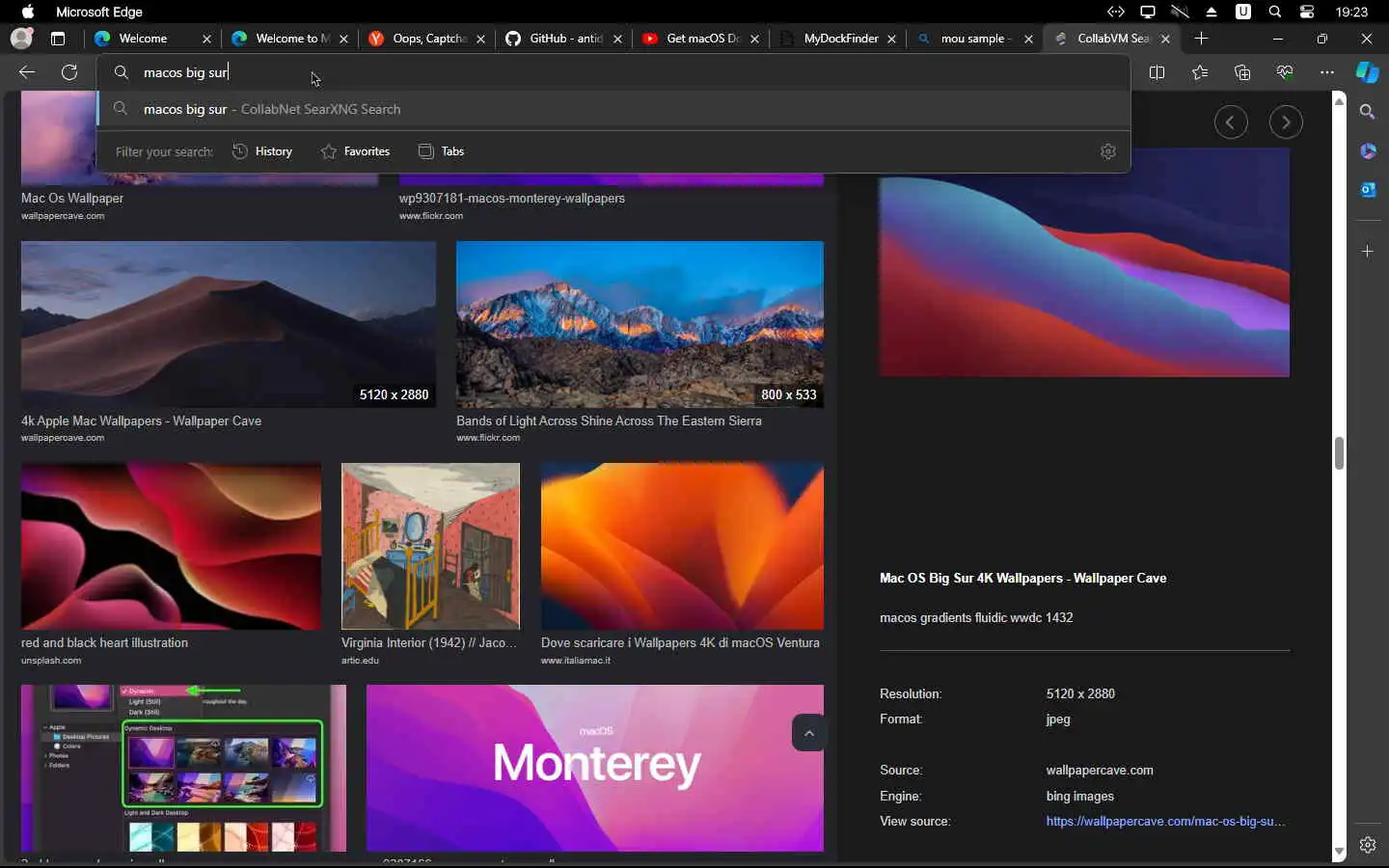Click the wp9307181-macos-monterey-wallpapers title
Viewport: 1389px width, 868px height.
(512, 198)
